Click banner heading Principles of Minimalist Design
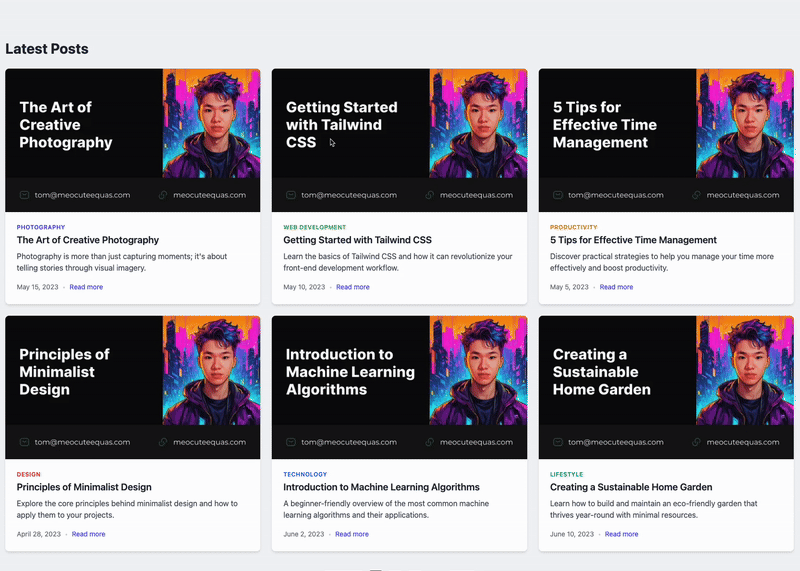Screen dimensions: 800x571 pos(64,372)
